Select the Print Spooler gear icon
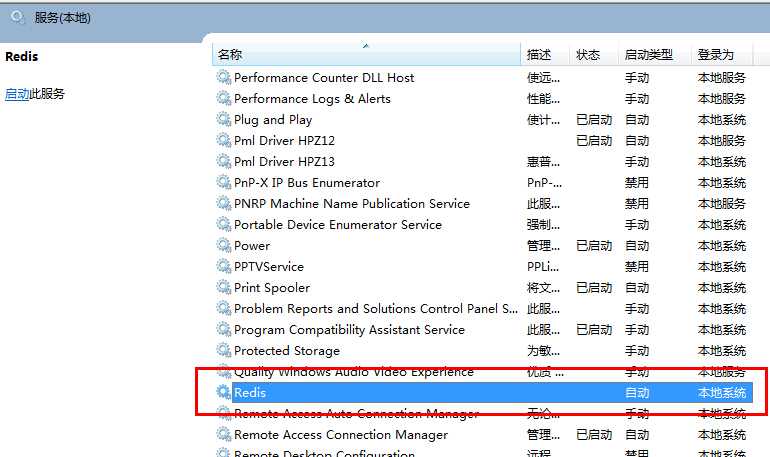 point(223,287)
